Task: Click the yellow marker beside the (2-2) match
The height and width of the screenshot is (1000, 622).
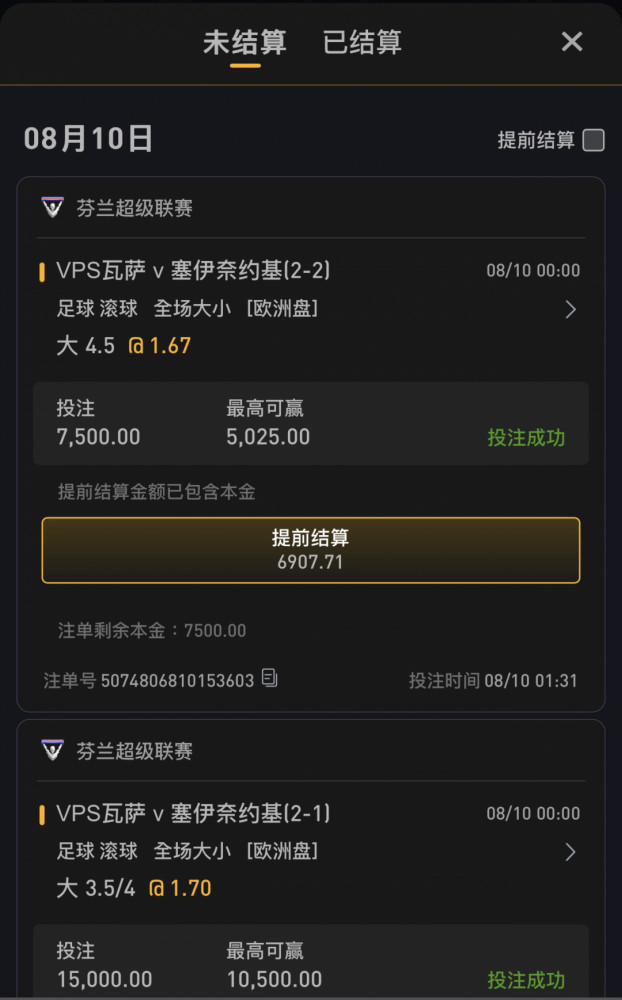Action: (42, 272)
